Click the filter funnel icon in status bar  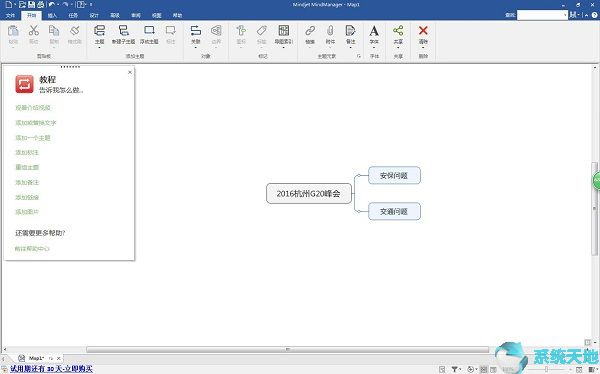[x=454, y=369]
